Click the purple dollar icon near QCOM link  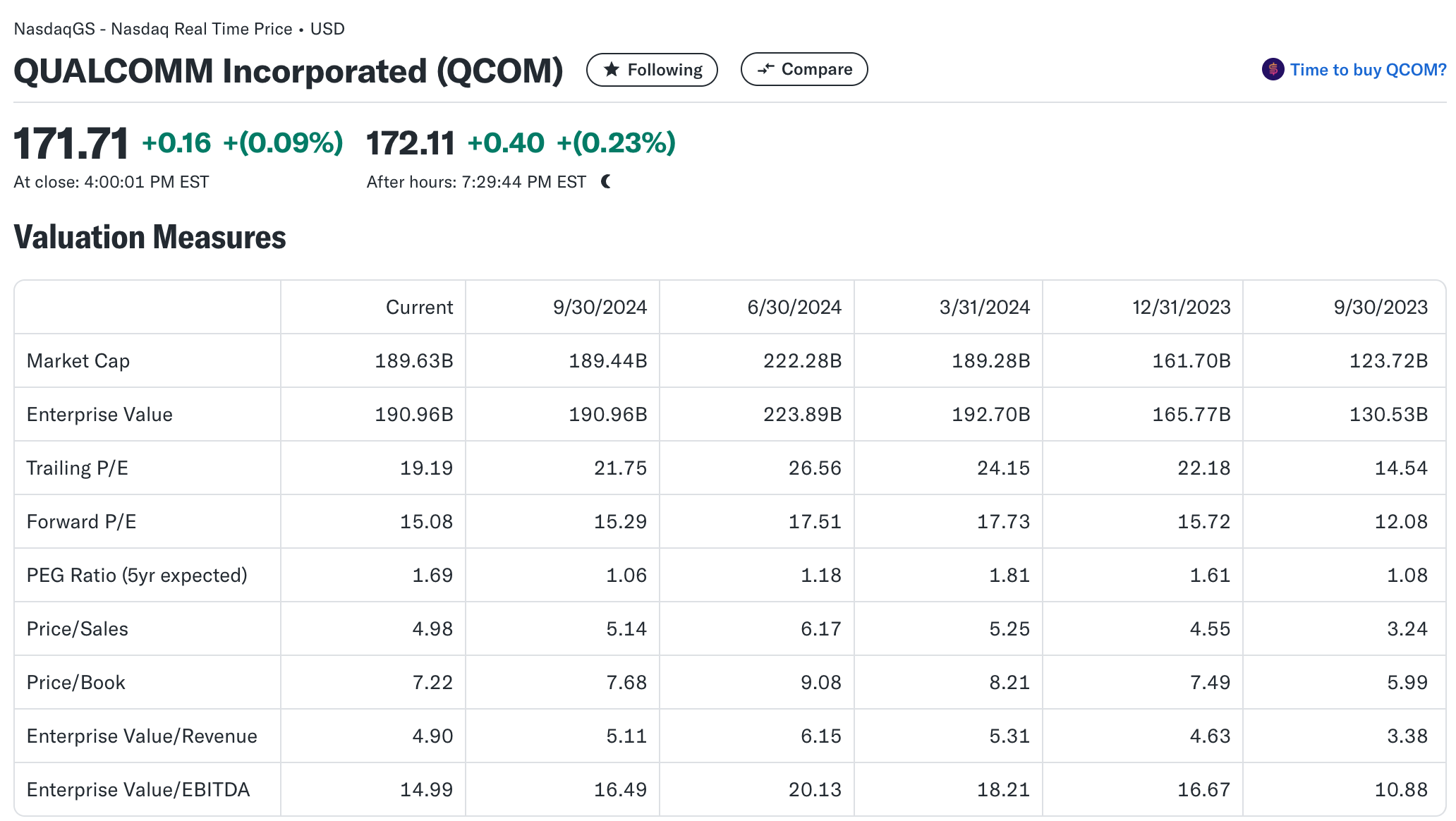click(x=1273, y=70)
